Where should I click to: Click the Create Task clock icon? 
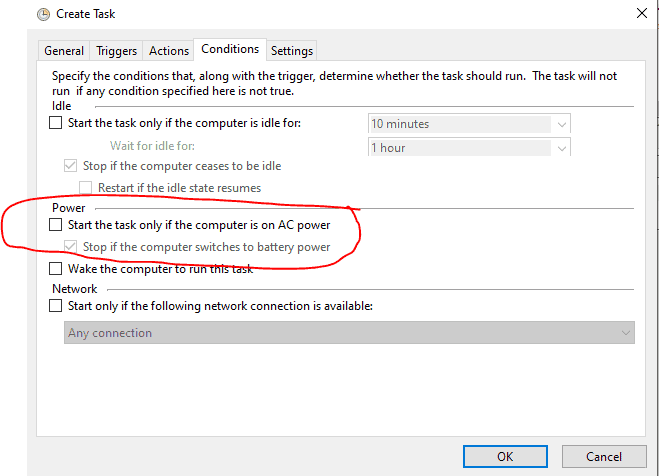tap(43, 14)
